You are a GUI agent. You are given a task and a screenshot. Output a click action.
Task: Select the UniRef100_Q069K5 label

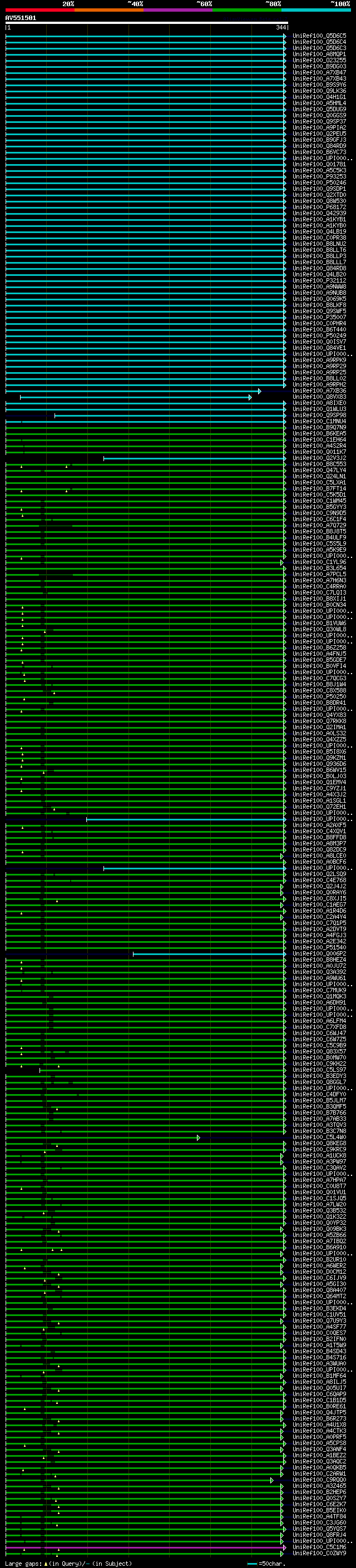[319, 299]
